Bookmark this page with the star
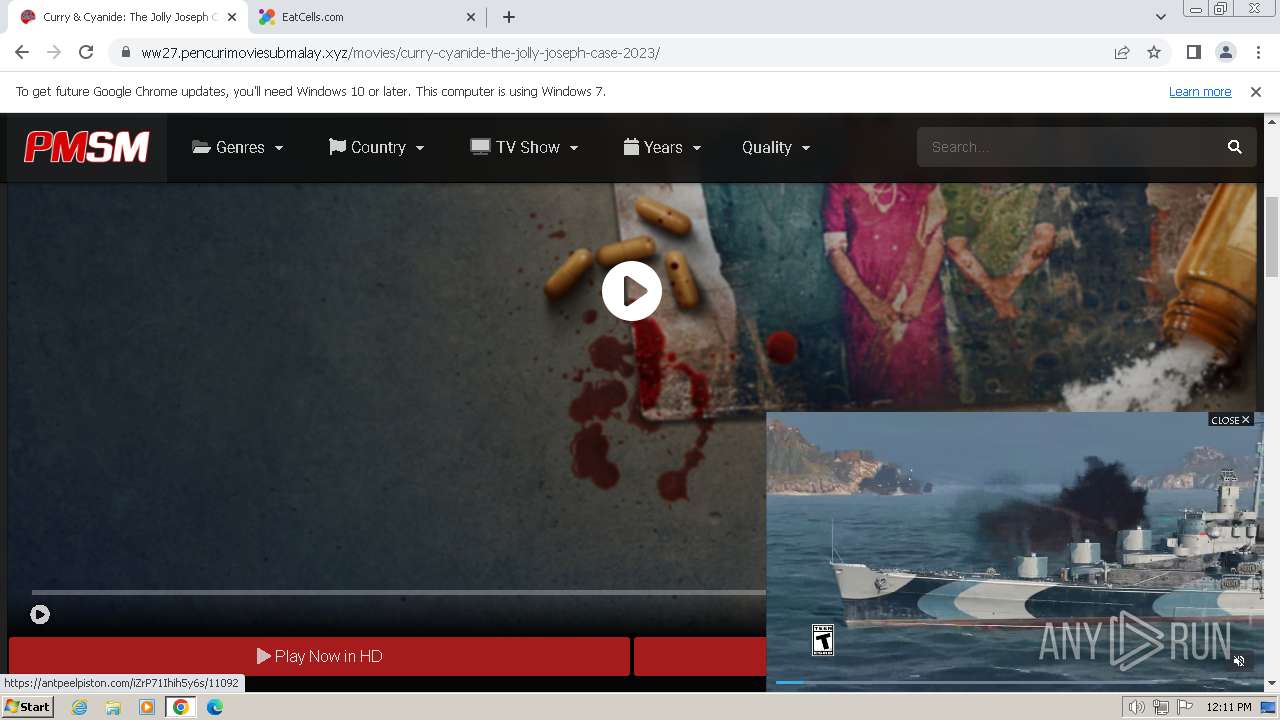Viewport: 1280px width, 720px height. click(x=1154, y=52)
